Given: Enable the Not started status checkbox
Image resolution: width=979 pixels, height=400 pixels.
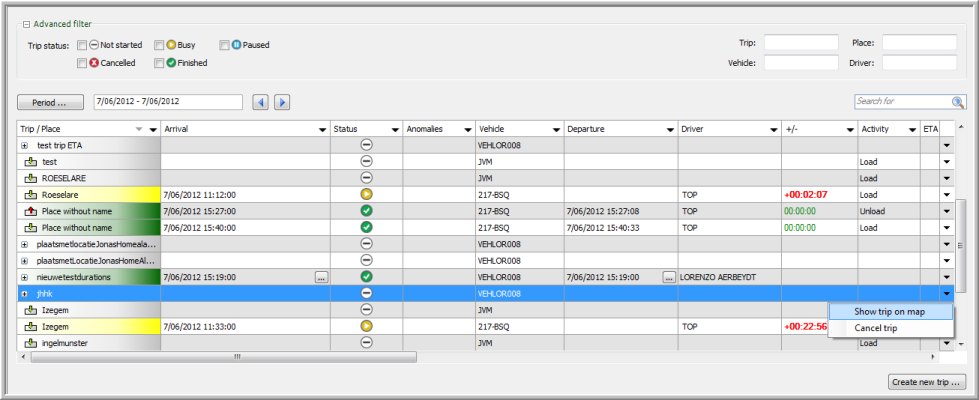Looking at the screenshot, I should pos(82,45).
